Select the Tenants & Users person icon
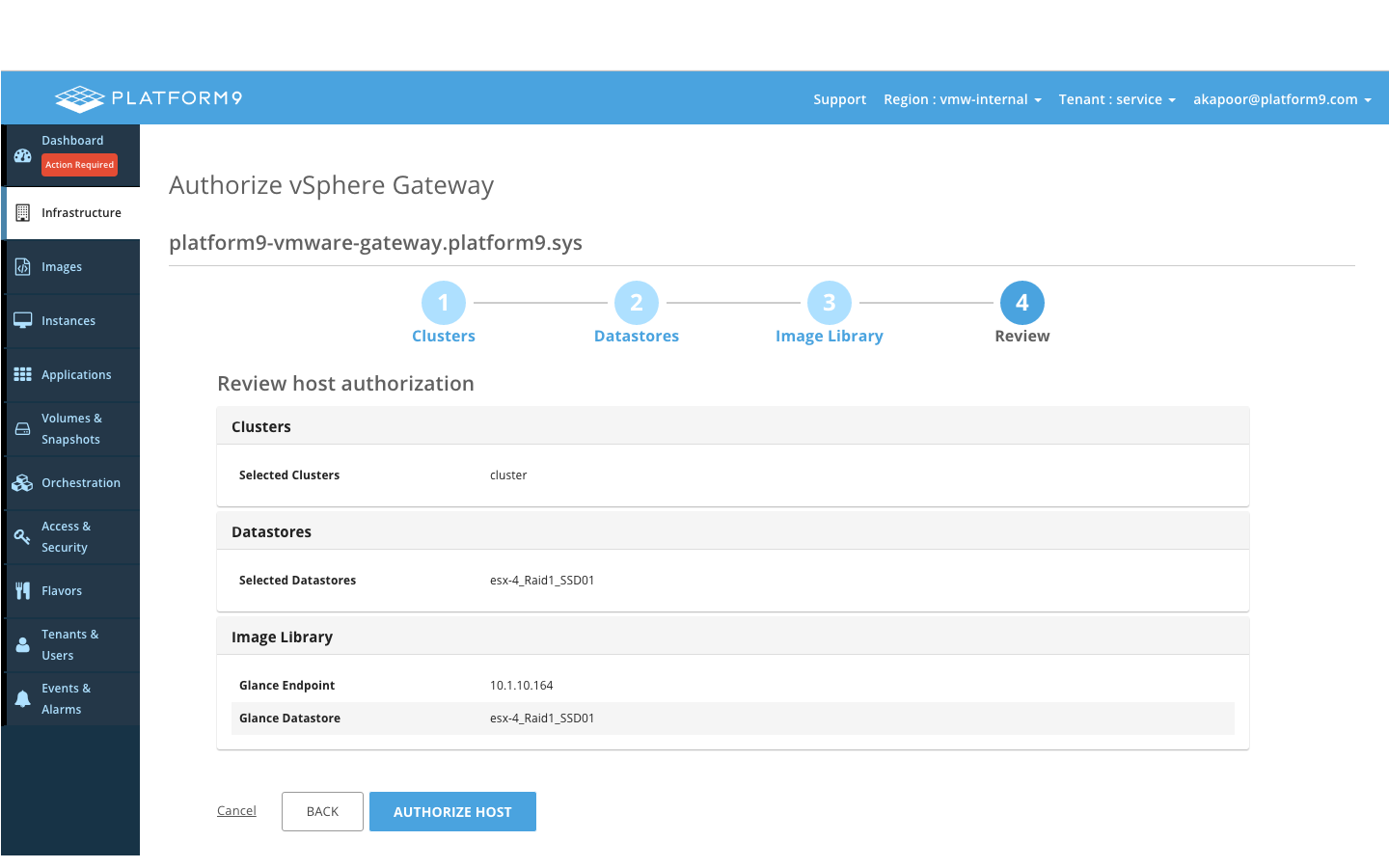 pyautogui.click(x=23, y=645)
